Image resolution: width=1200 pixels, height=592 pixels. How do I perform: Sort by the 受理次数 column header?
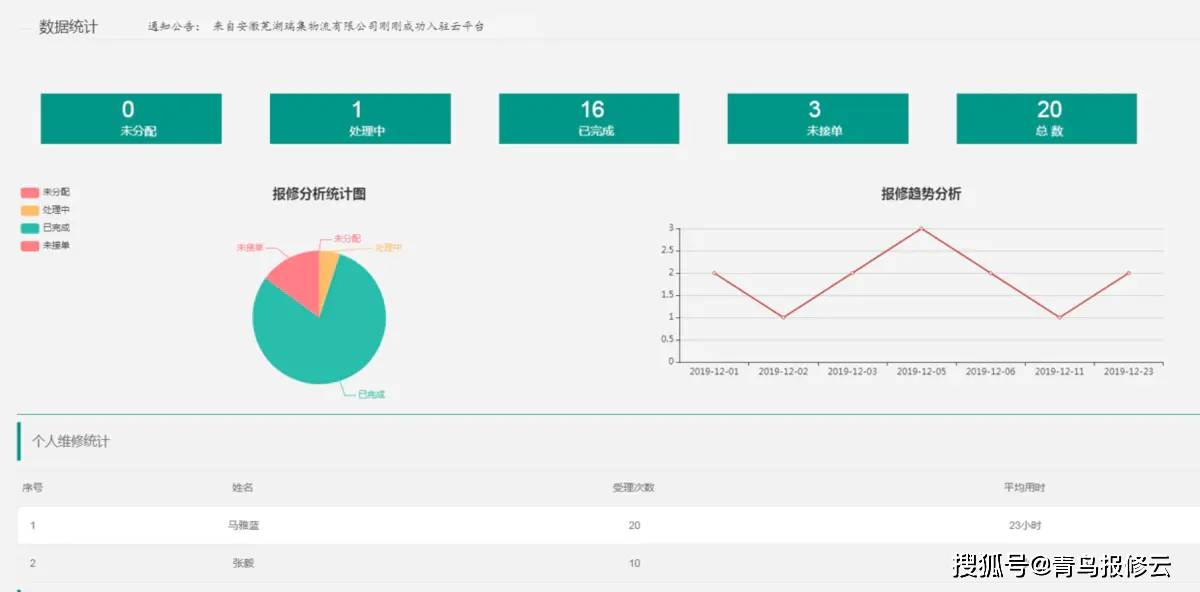click(x=634, y=487)
